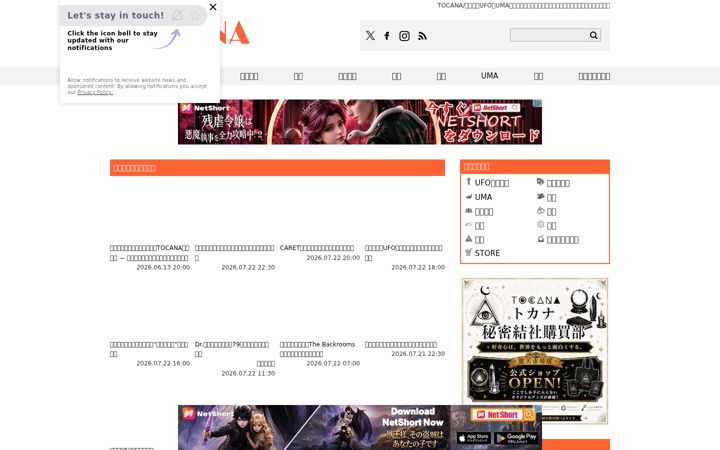Image resolution: width=720 pixels, height=450 pixels.
Task: Open the Privacy Policy link
Action: [95, 92]
